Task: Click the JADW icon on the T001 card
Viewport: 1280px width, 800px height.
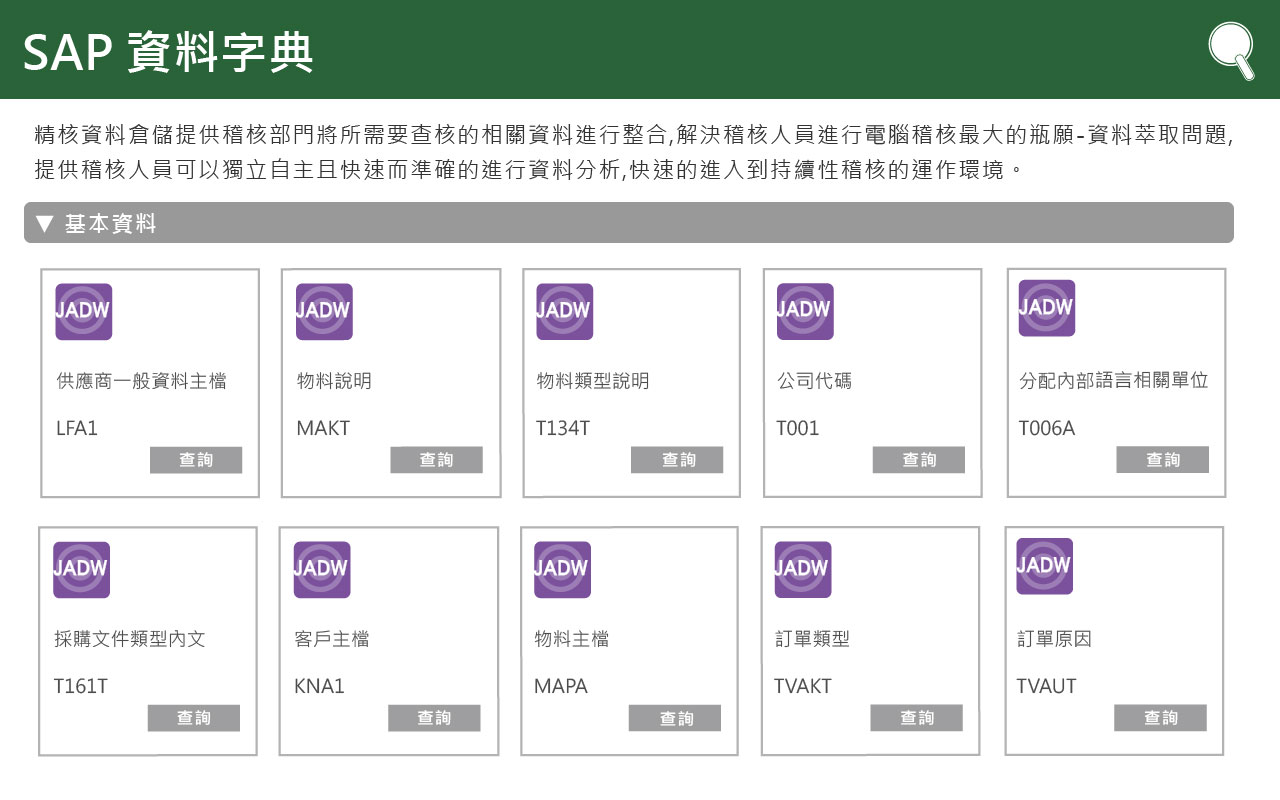Action: click(x=803, y=311)
